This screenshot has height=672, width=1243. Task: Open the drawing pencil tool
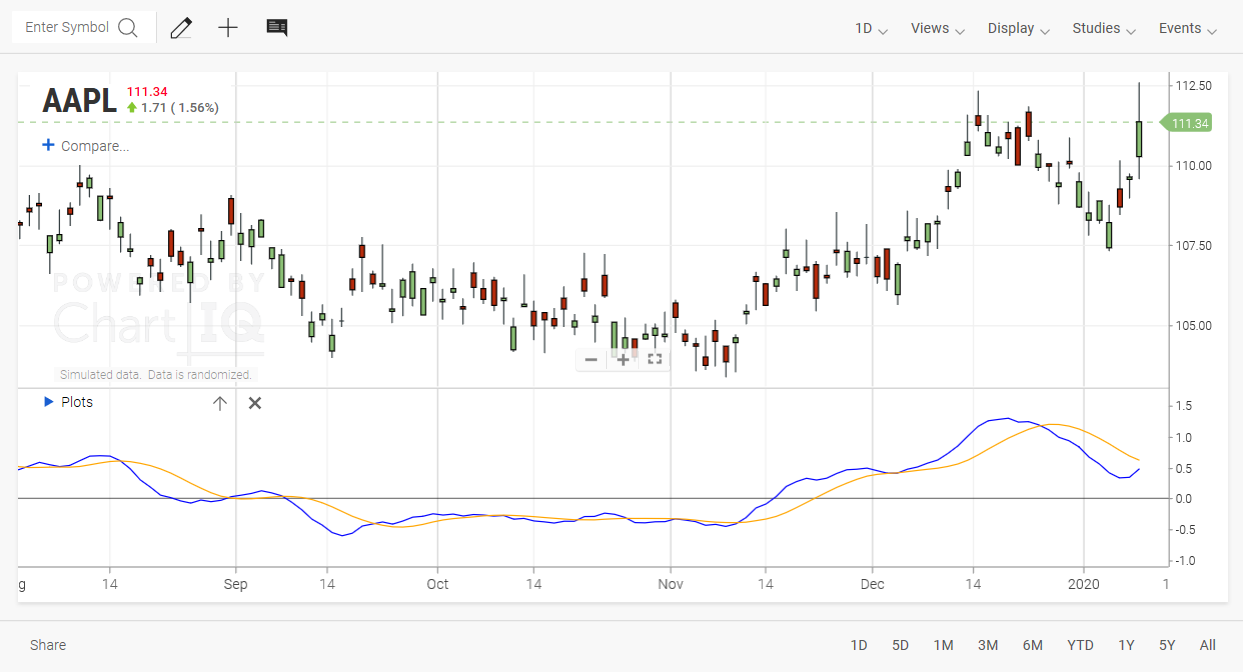181,28
